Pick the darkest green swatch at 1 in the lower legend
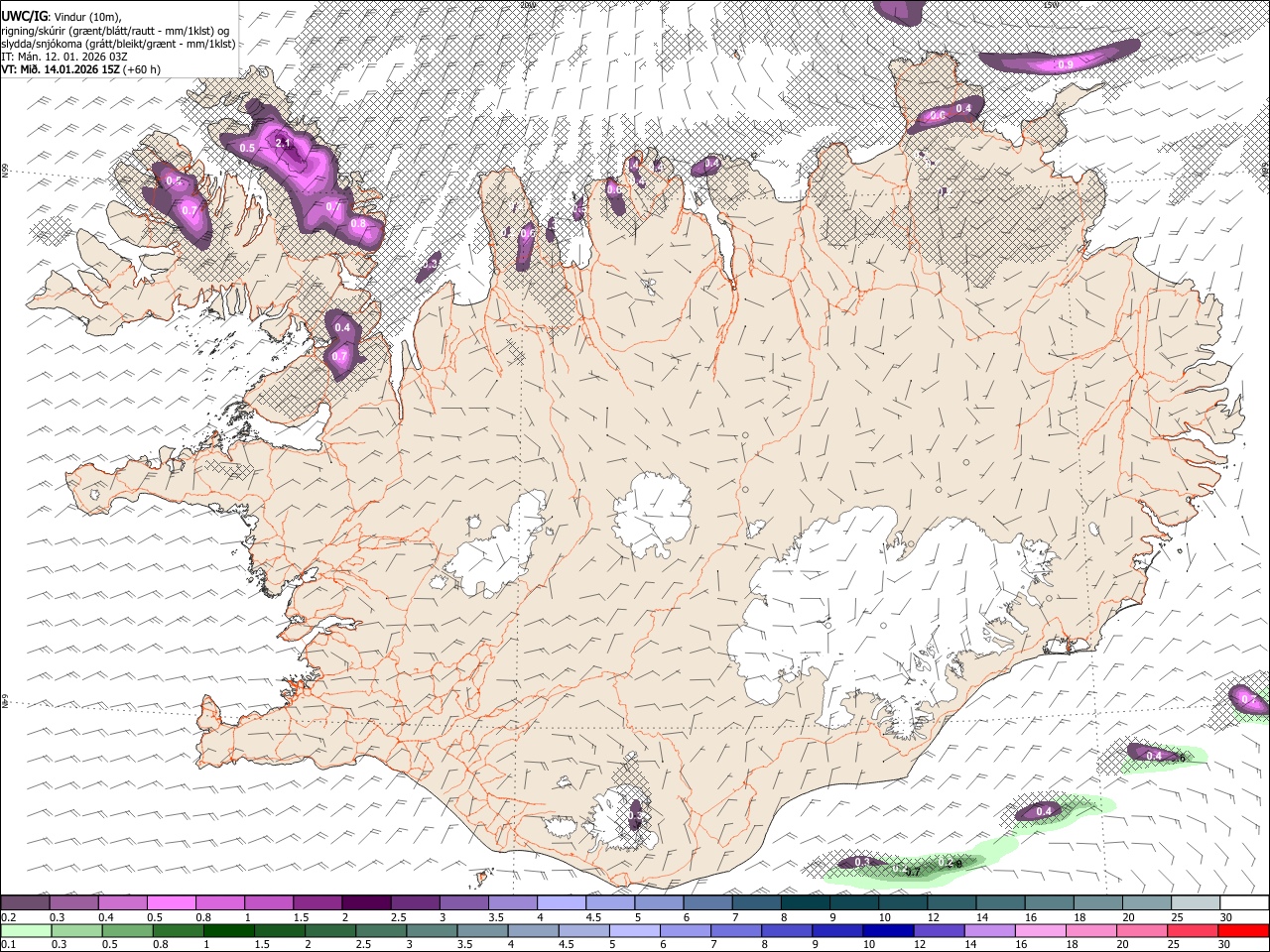The height and width of the screenshot is (952, 1270). [228, 931]
